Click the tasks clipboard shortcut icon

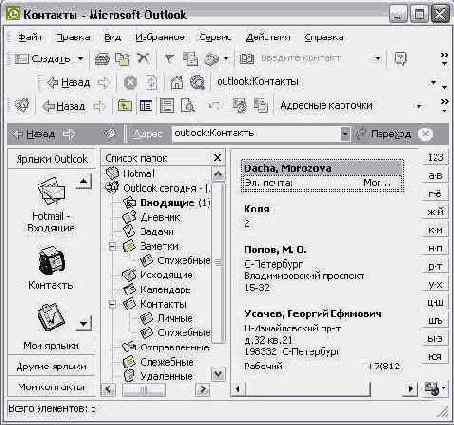click(x=51, y=317)
